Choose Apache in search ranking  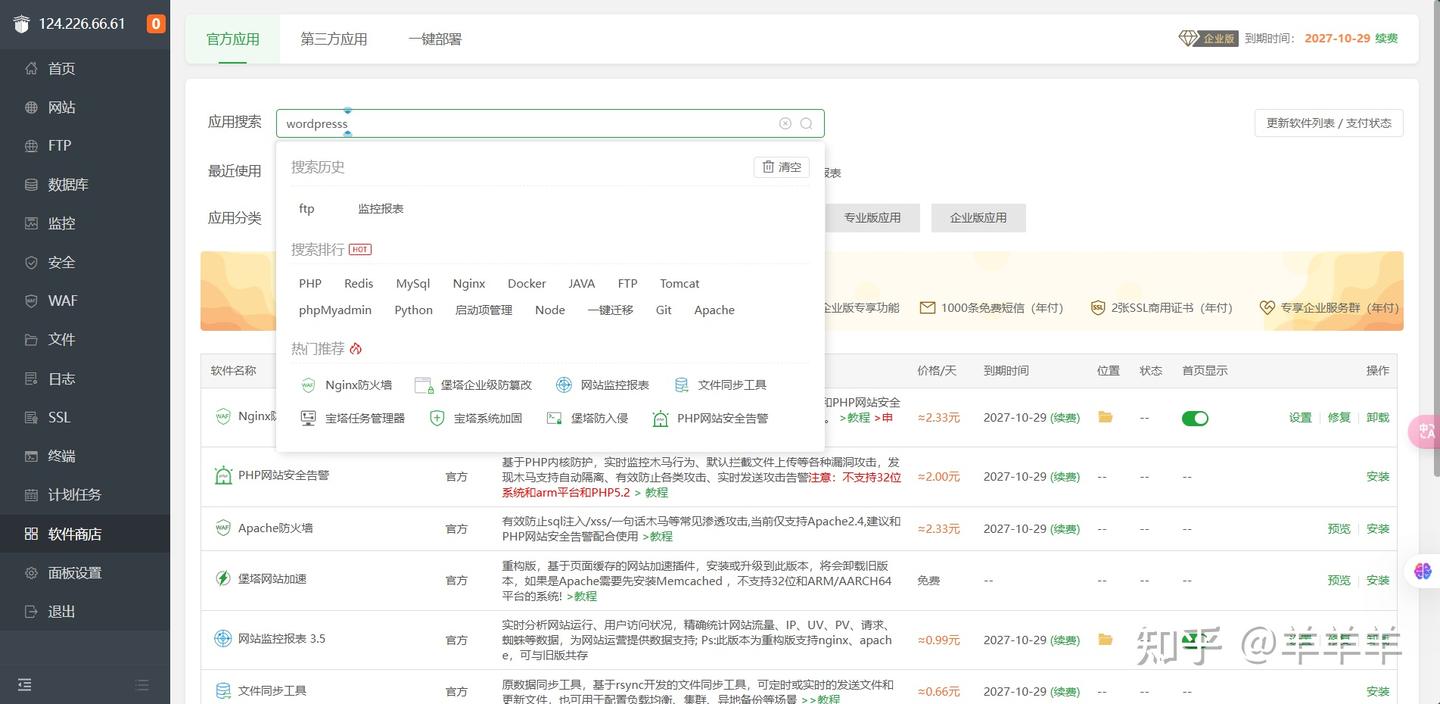pyautogui.click(x=714, y=310)
